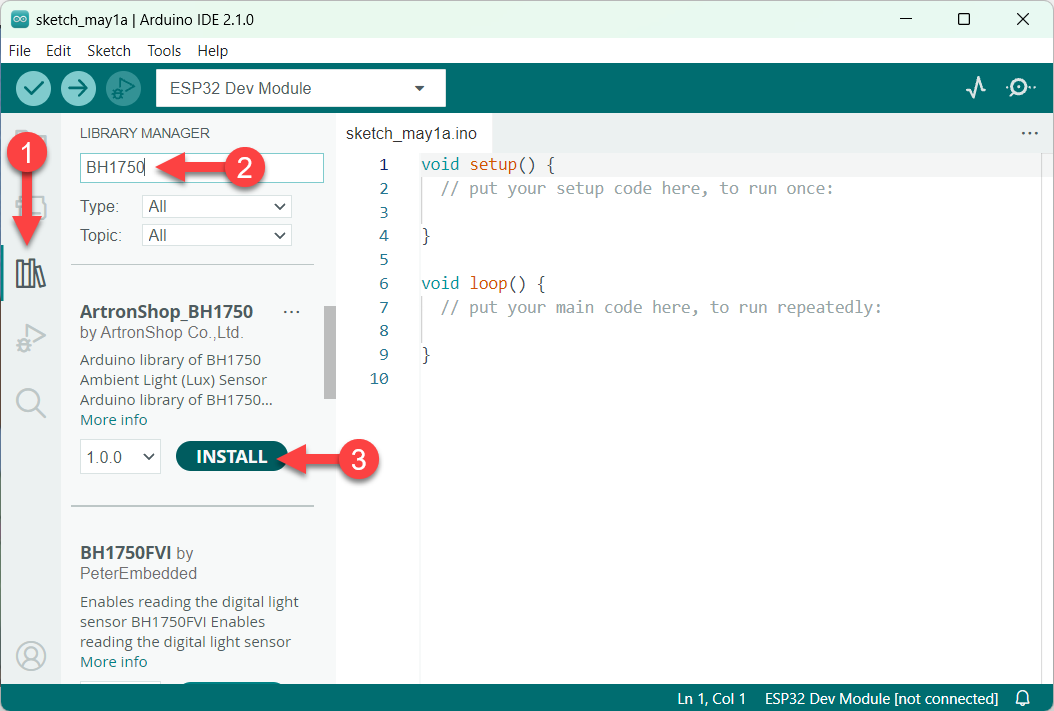Start debugging from the top toolbar
Viewport: 1054px width, 711px height.
coord(123,88)
